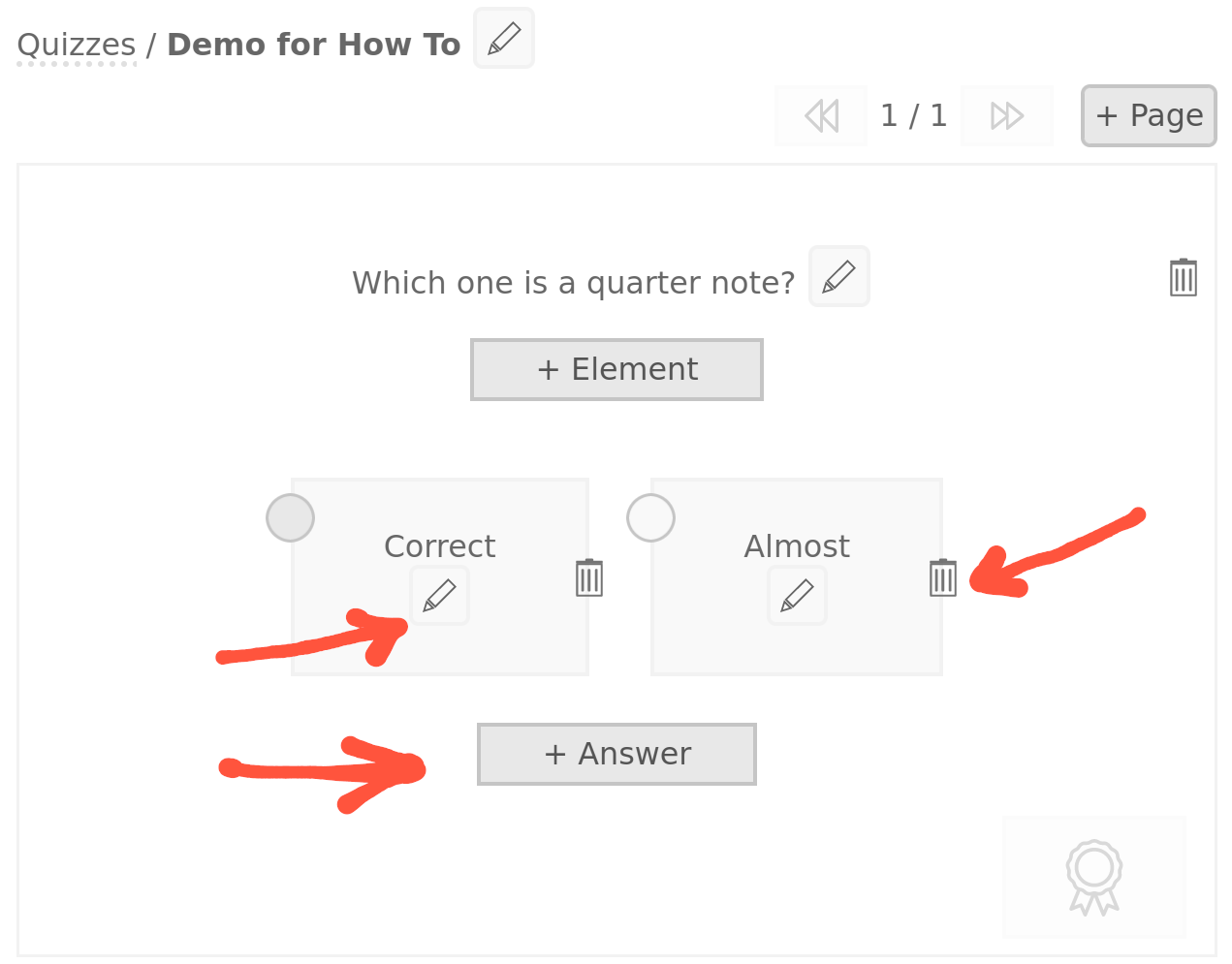
Task: Delete the 'Almost' answer
Action: pos(942,577)
